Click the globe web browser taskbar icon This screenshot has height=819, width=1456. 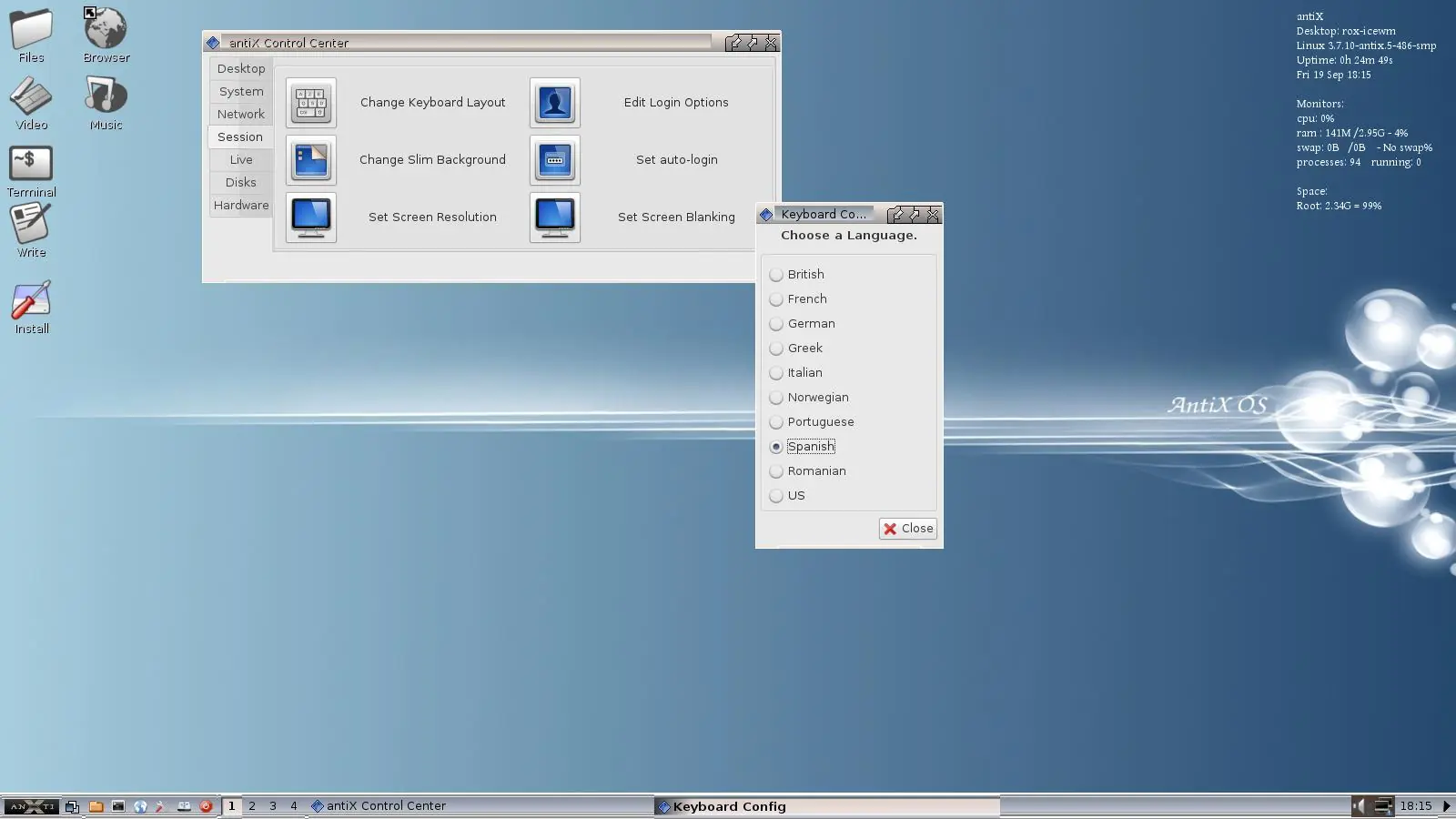(x=140, y=806)
